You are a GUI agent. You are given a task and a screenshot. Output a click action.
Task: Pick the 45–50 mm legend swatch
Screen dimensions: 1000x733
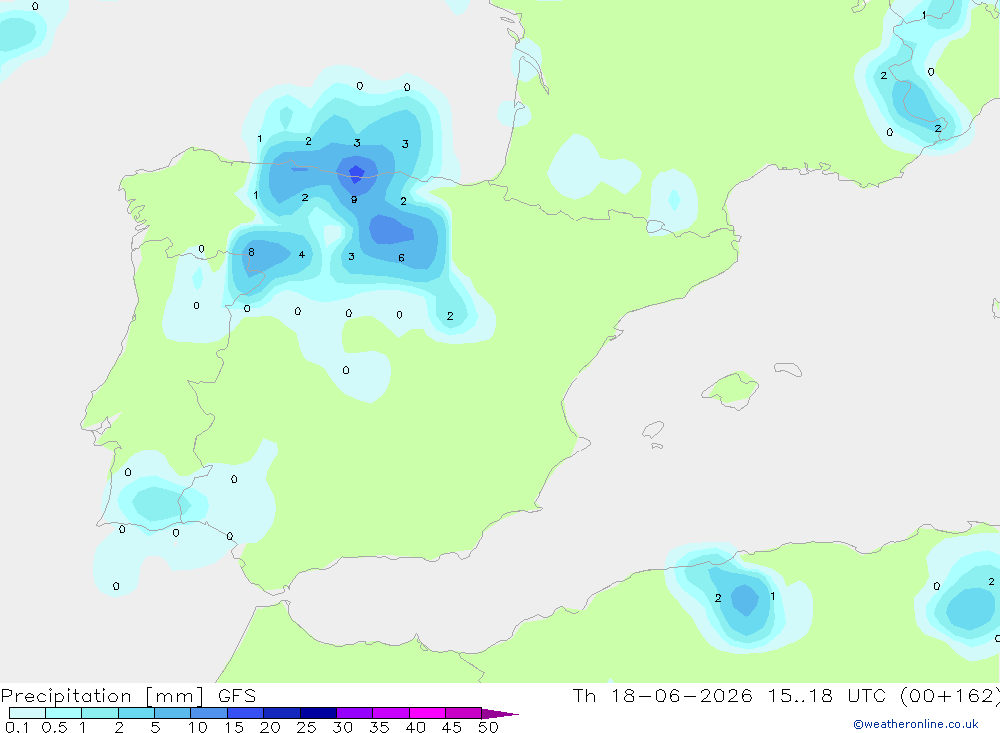[463, 713]
